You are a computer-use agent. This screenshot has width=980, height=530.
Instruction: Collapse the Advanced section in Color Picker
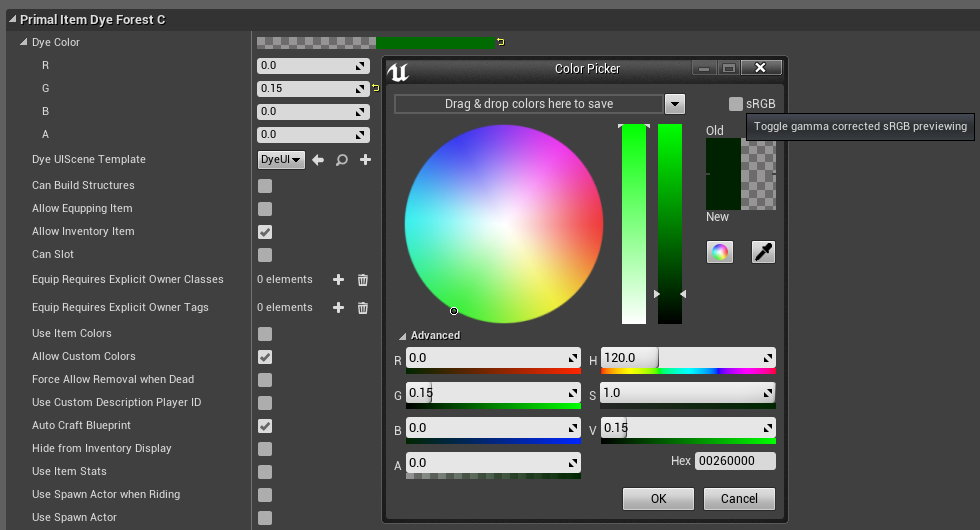pos(403,336)
